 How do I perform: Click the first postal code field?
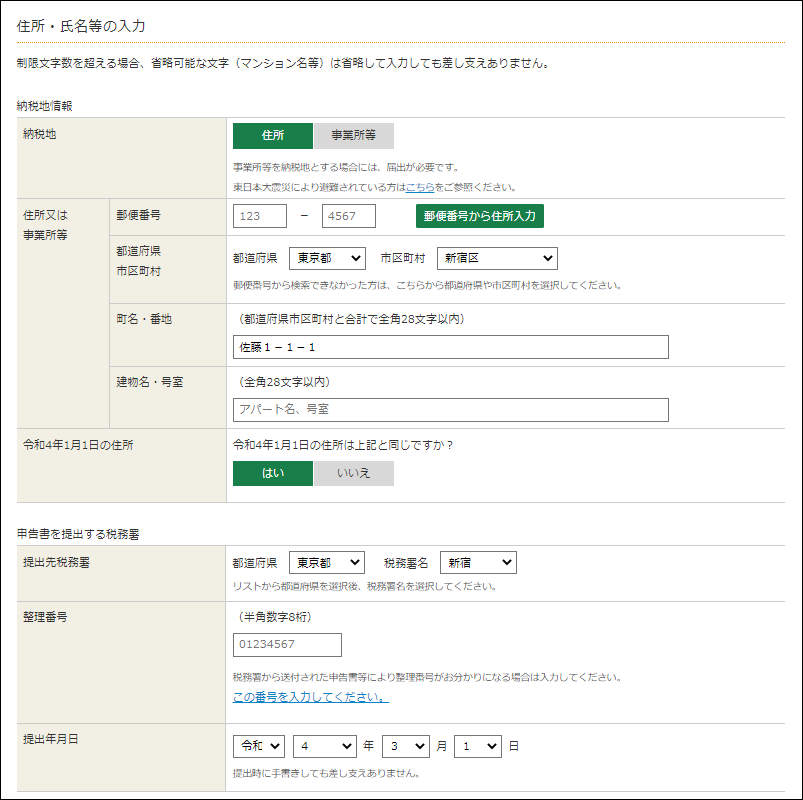[x=260, y=216]
